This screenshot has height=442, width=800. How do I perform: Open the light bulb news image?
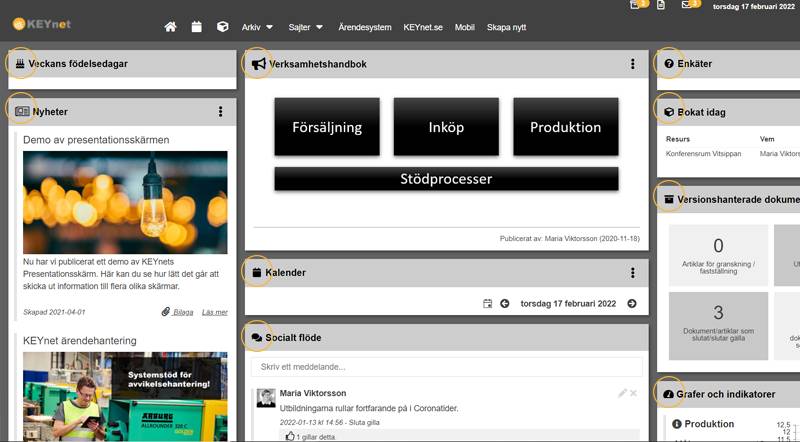click(x=125, y=202)
